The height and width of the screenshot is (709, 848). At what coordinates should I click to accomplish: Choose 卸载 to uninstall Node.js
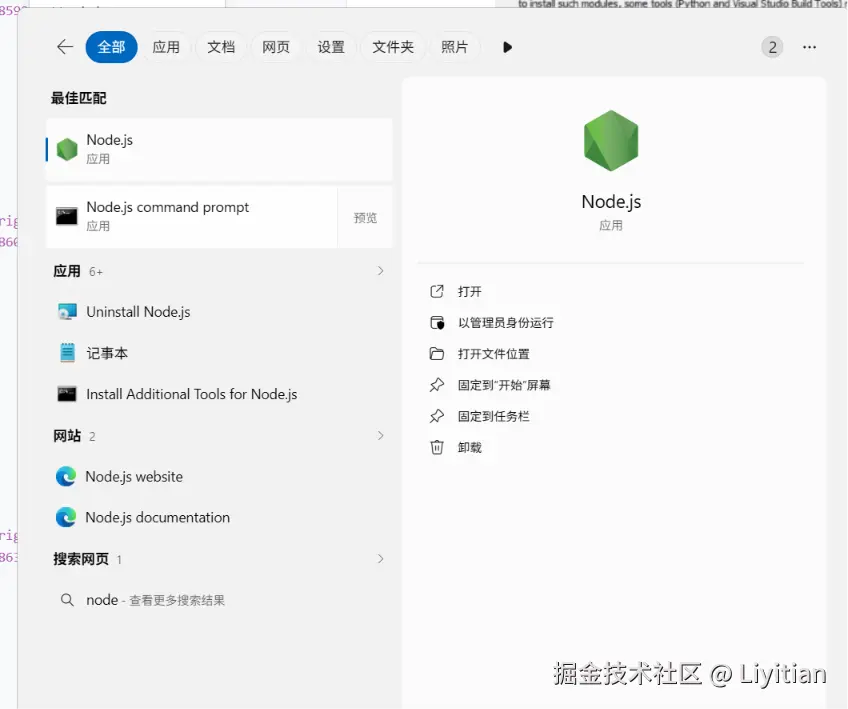click(x=469, y=448)
